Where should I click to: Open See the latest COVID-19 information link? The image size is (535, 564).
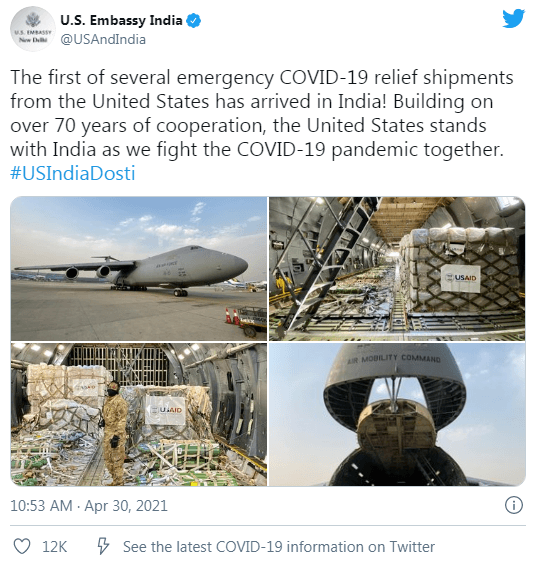click(279, 547)
